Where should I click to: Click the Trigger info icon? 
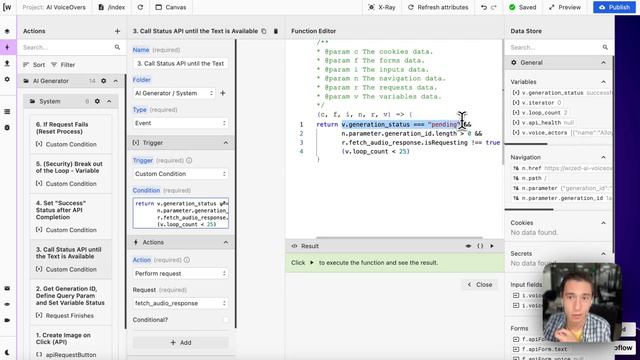(x=189, y=160)
